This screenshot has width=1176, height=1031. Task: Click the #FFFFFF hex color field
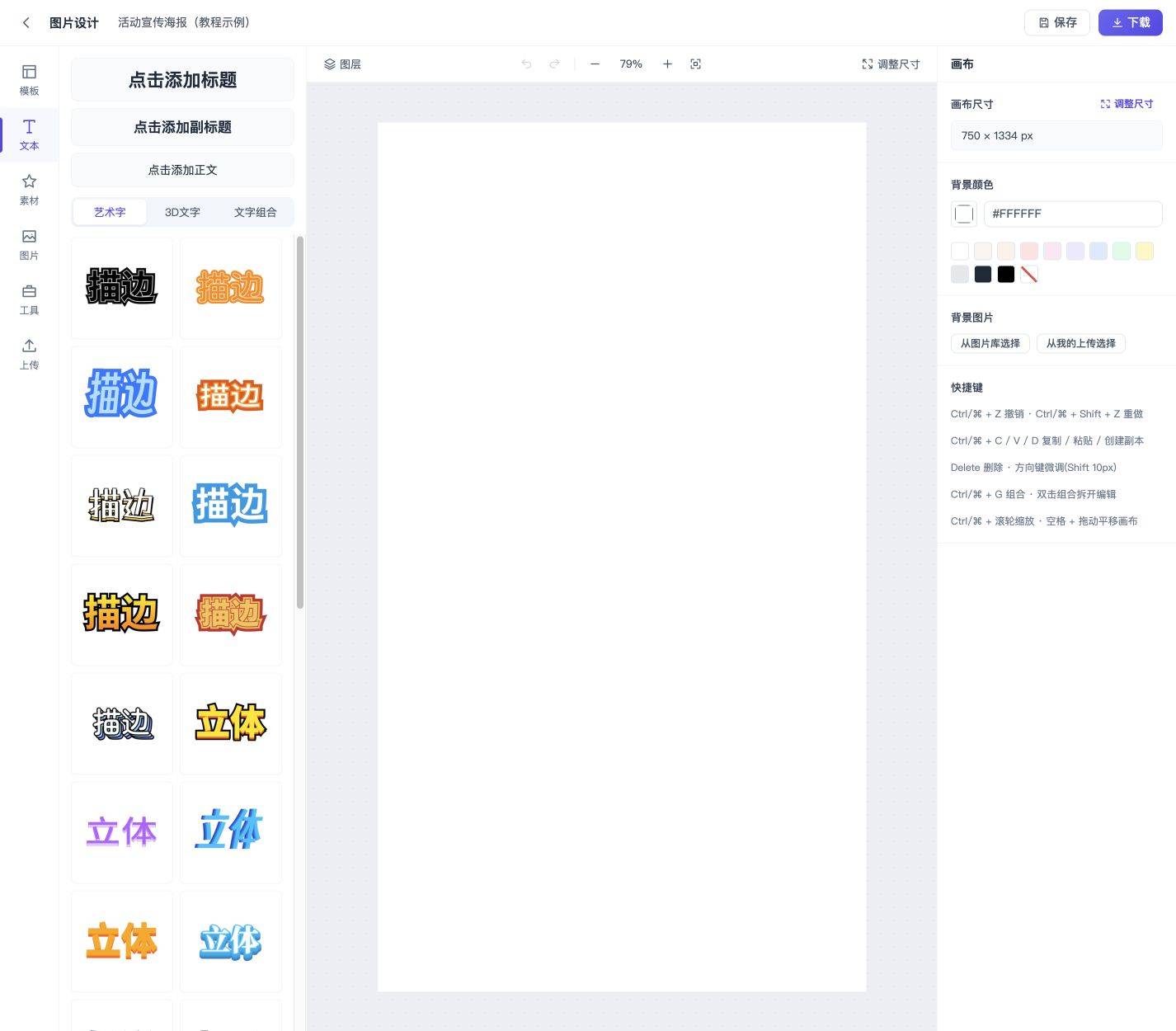[x=1073, y=214]
